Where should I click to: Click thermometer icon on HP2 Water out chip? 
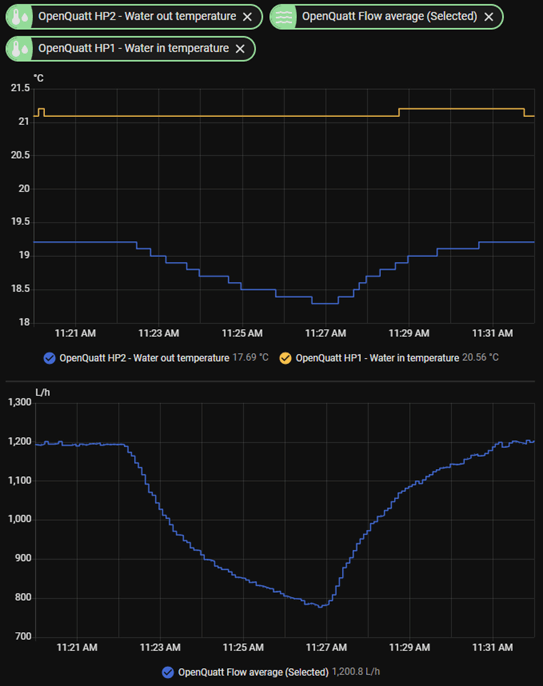point(20,17)
